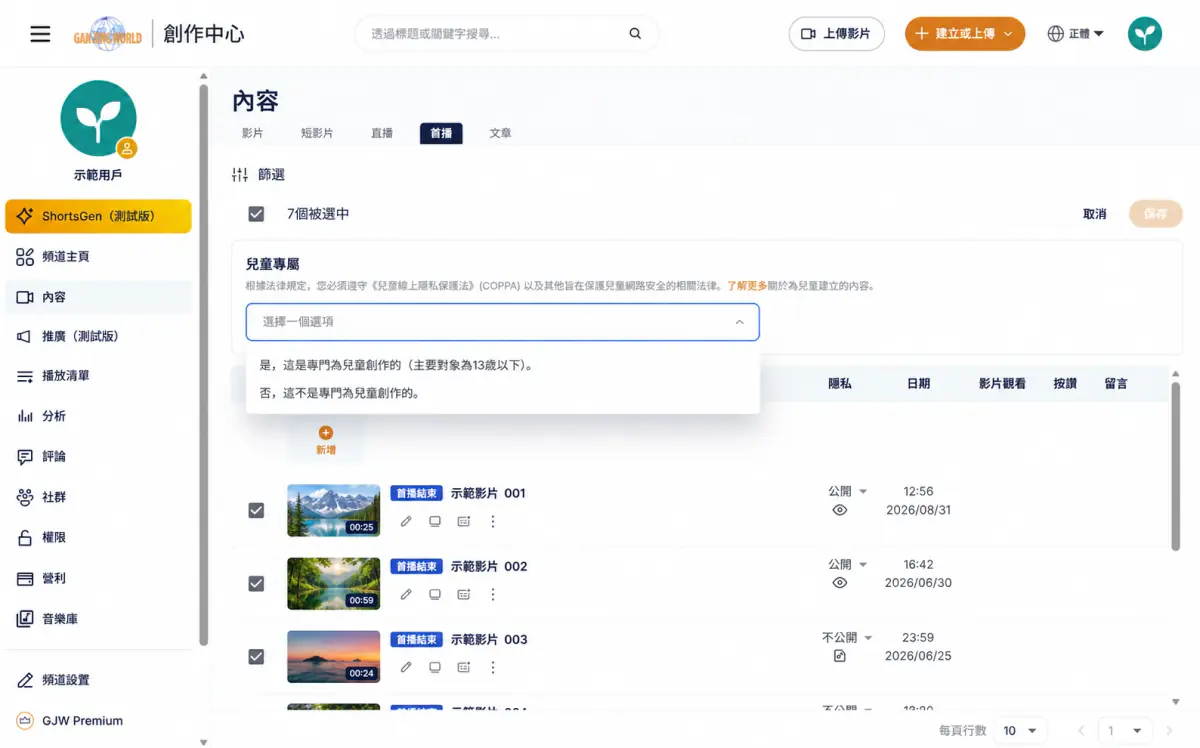
Task: Uncheck the 示範影片 001 checkbox
Action: [256, 510]
